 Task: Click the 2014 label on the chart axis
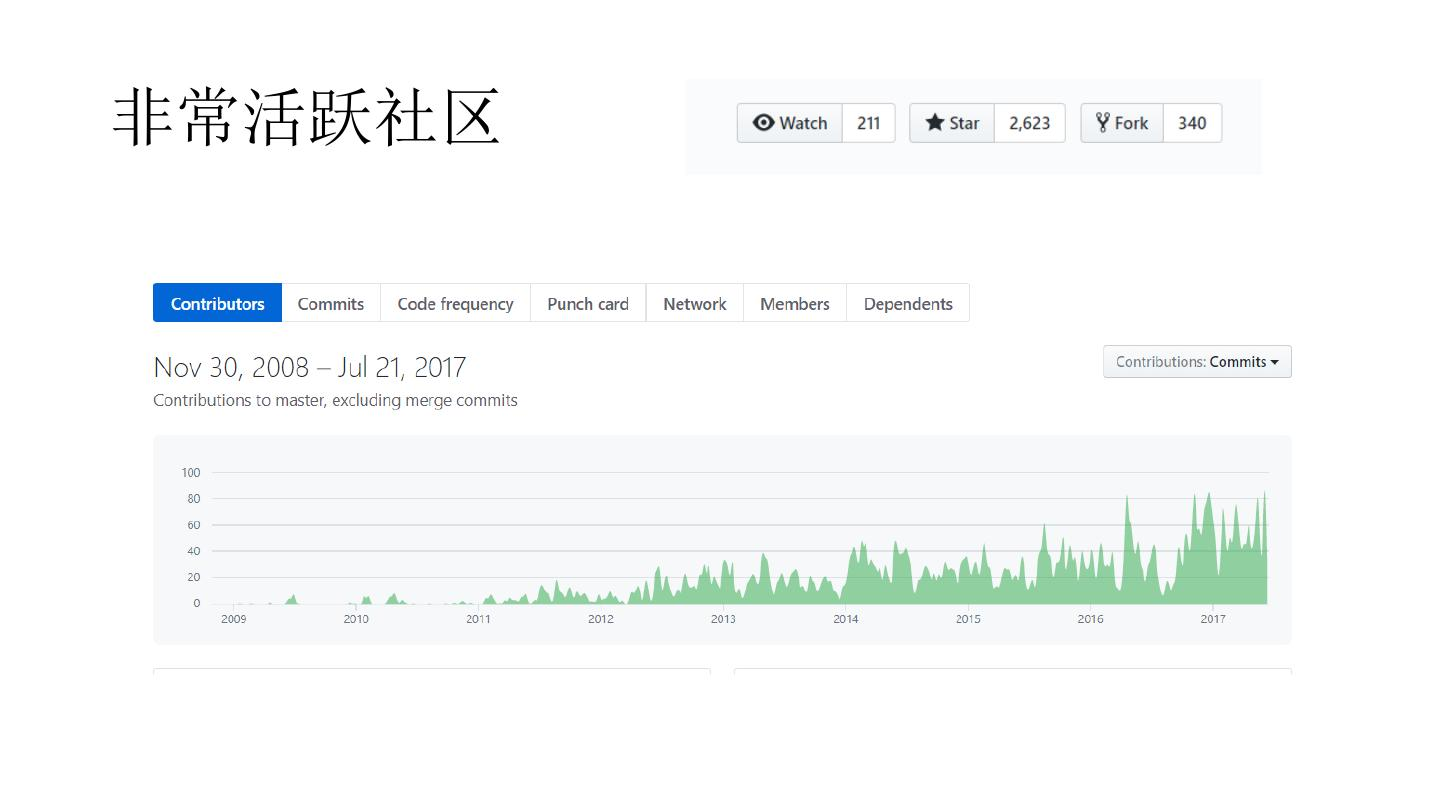pyautogui.click(x=845, y=618)
